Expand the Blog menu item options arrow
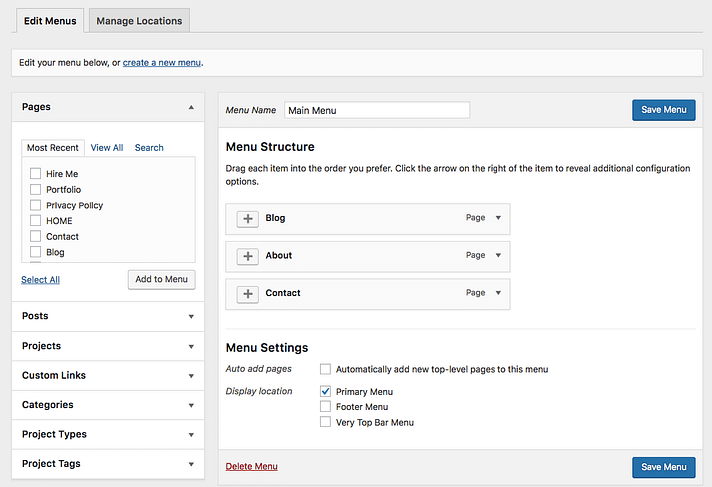This screenshot has height=487, width=712. (x=498, y=217)
